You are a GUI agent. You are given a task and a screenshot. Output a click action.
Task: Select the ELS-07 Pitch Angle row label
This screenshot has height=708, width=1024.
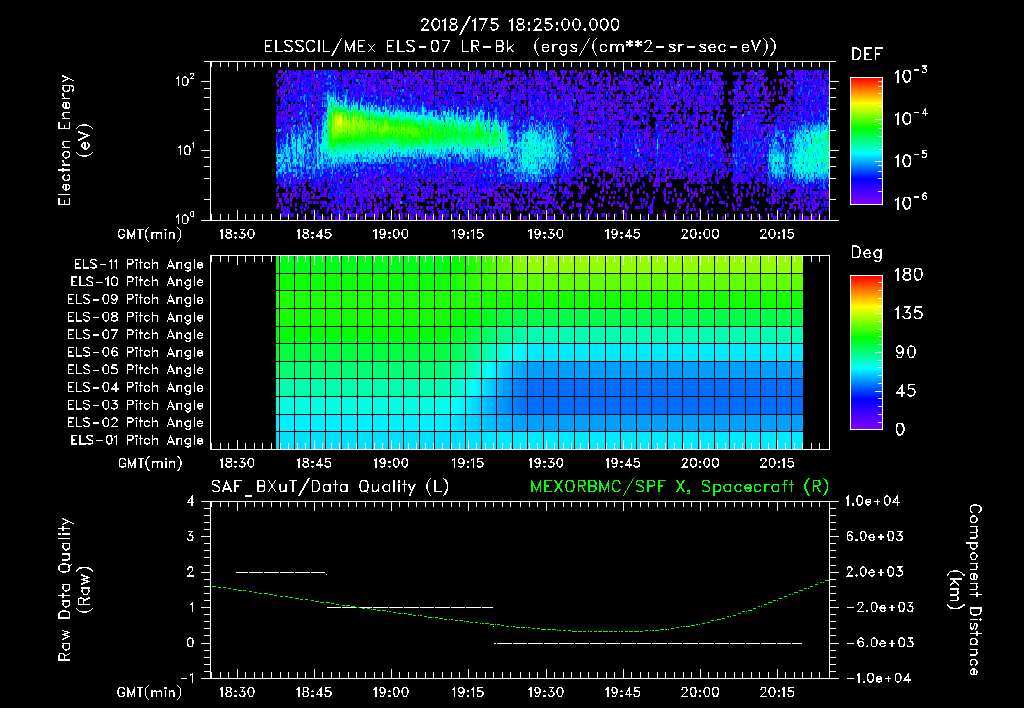pyautogui.click(x=135, y=335)
